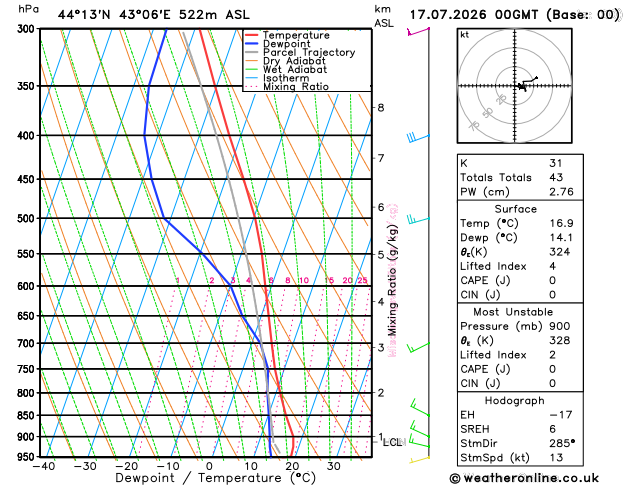
Task: Click the Most Unstable θe value '328'
Action: tap(560, 340)
